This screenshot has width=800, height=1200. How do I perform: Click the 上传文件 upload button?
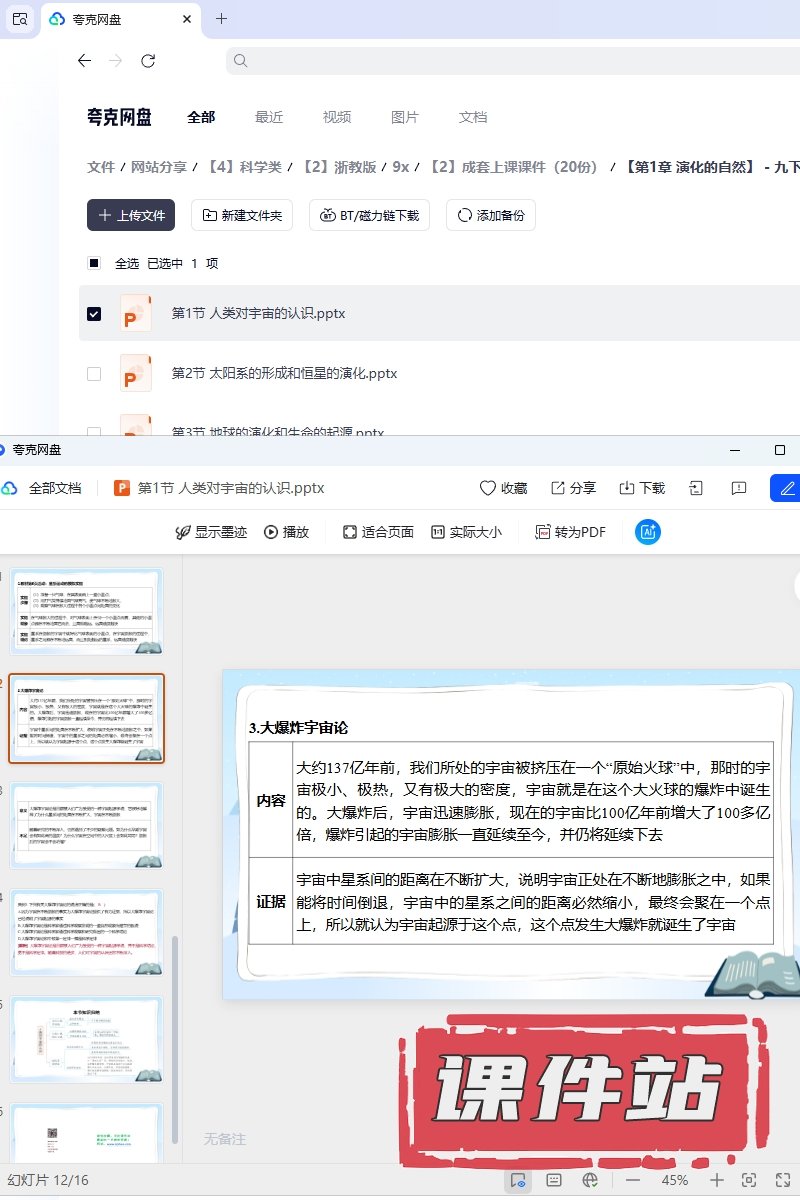coord(131,215)
